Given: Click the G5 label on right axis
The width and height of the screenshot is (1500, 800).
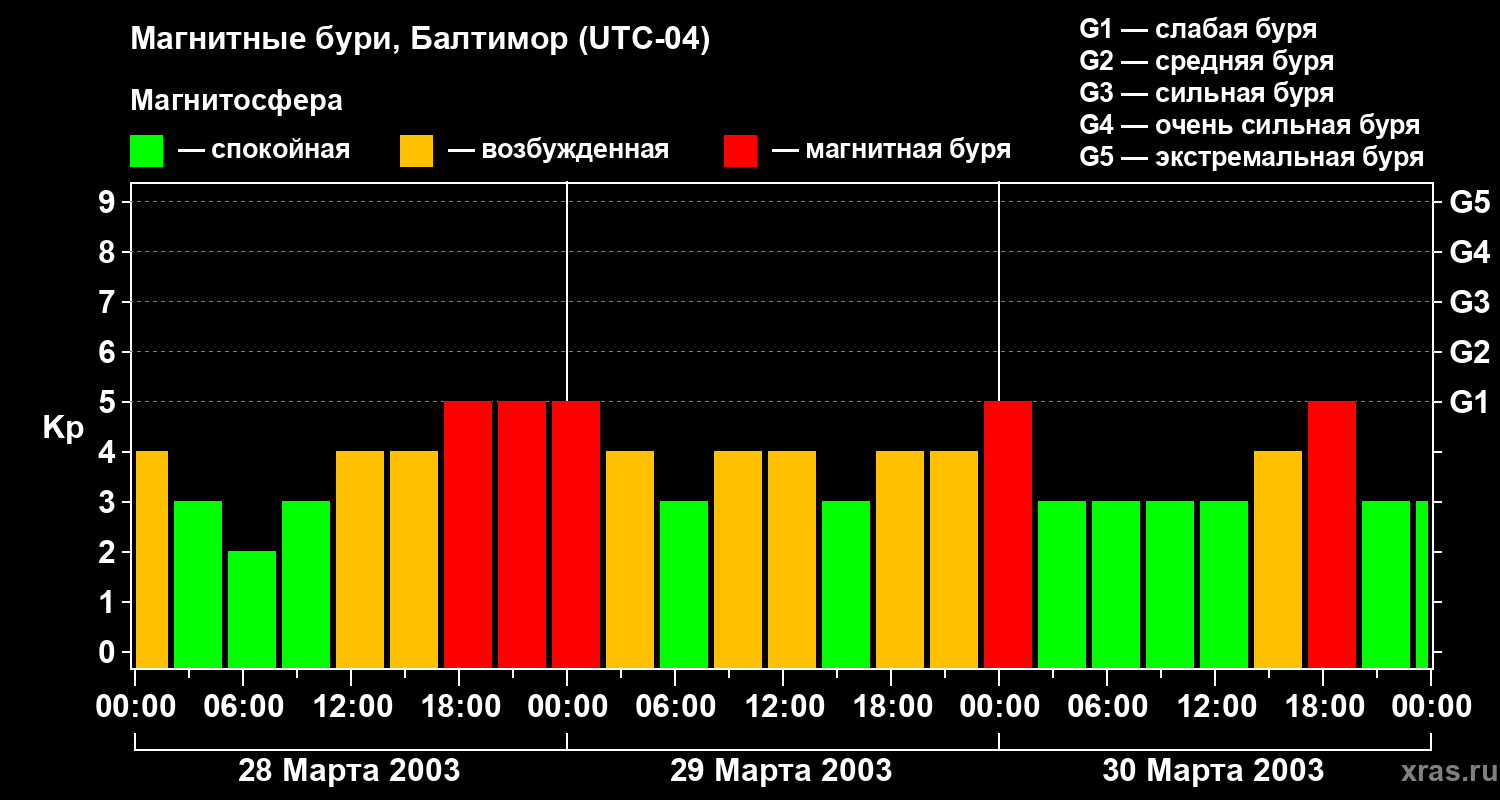Looking at the screenshot, I should (x=1469, y=203).
